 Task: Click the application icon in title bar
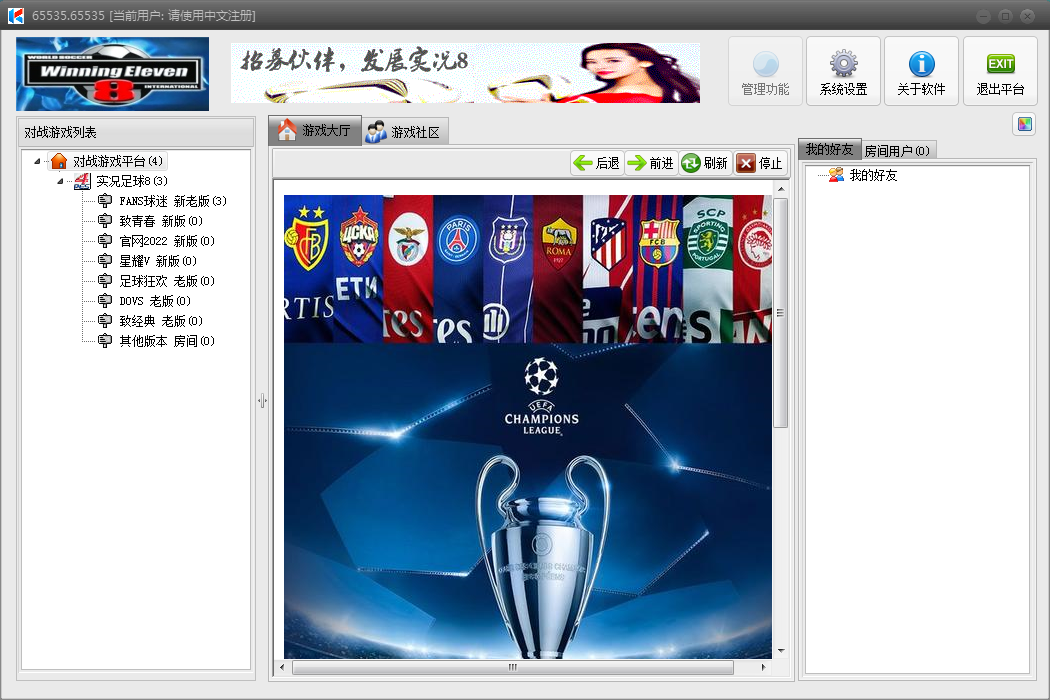coord(15,15)
